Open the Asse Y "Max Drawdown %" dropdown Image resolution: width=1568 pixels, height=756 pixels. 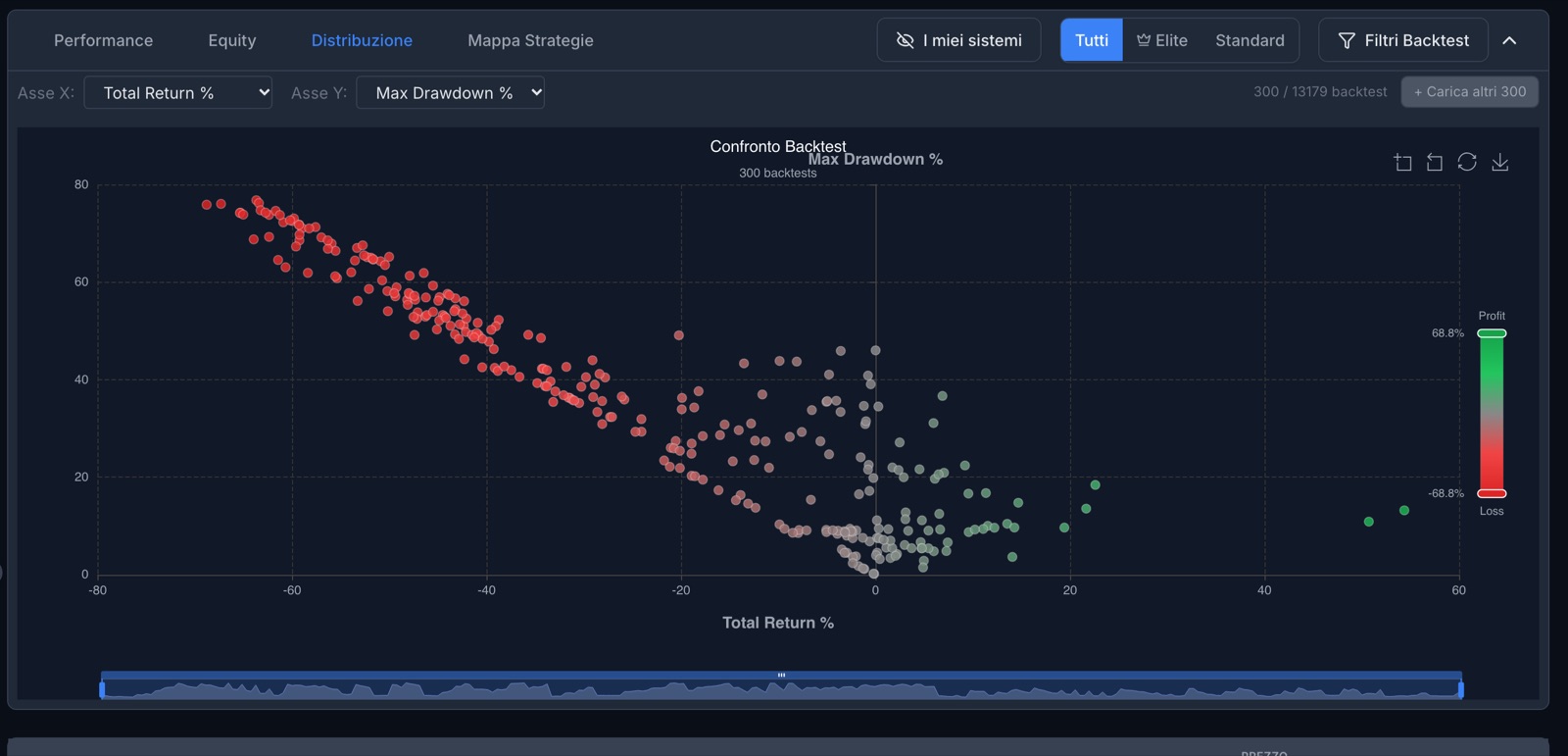pyautogui.click(x=450, y=92)
